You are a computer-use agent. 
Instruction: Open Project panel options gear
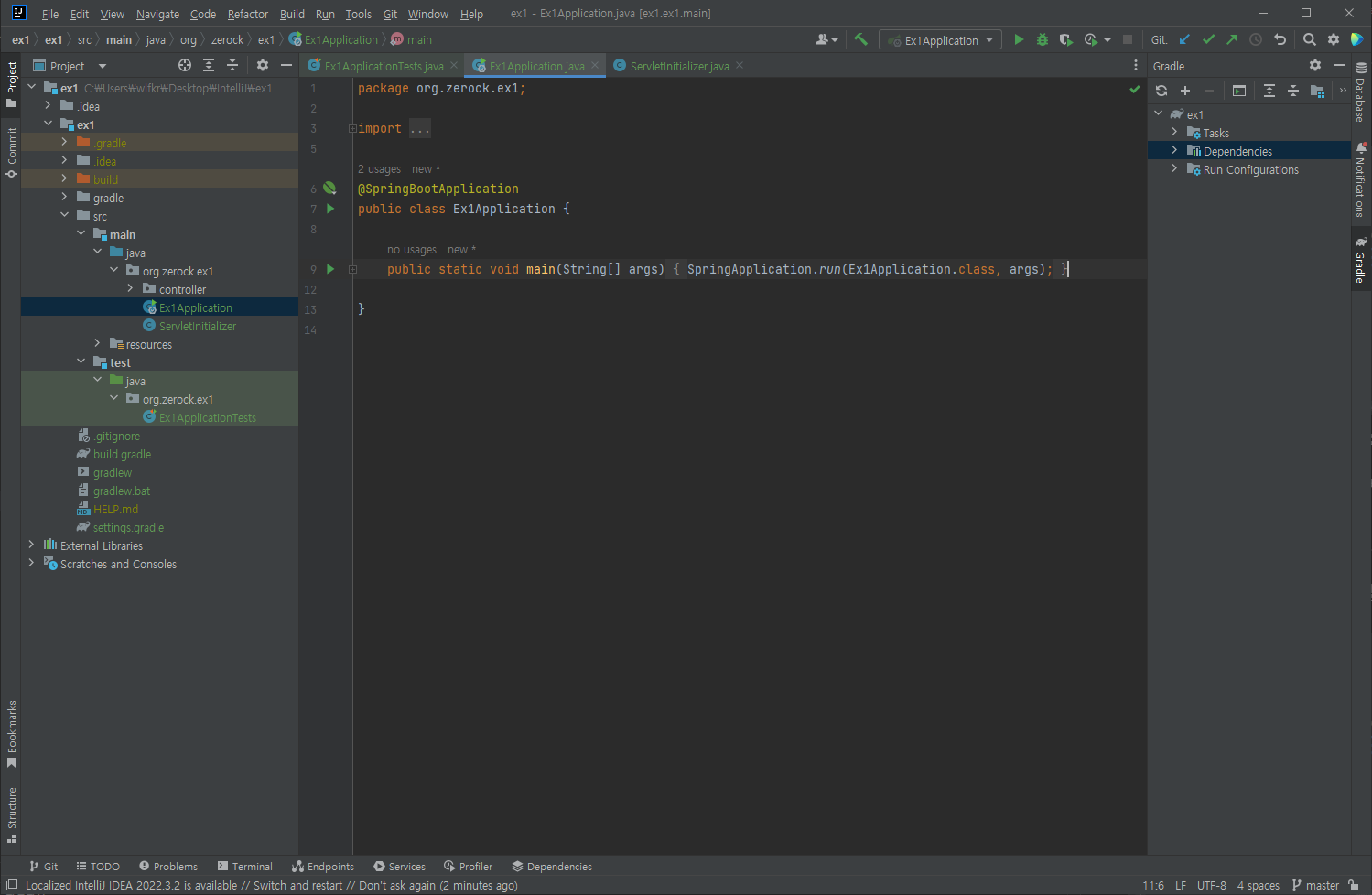[x=263, y=65]
